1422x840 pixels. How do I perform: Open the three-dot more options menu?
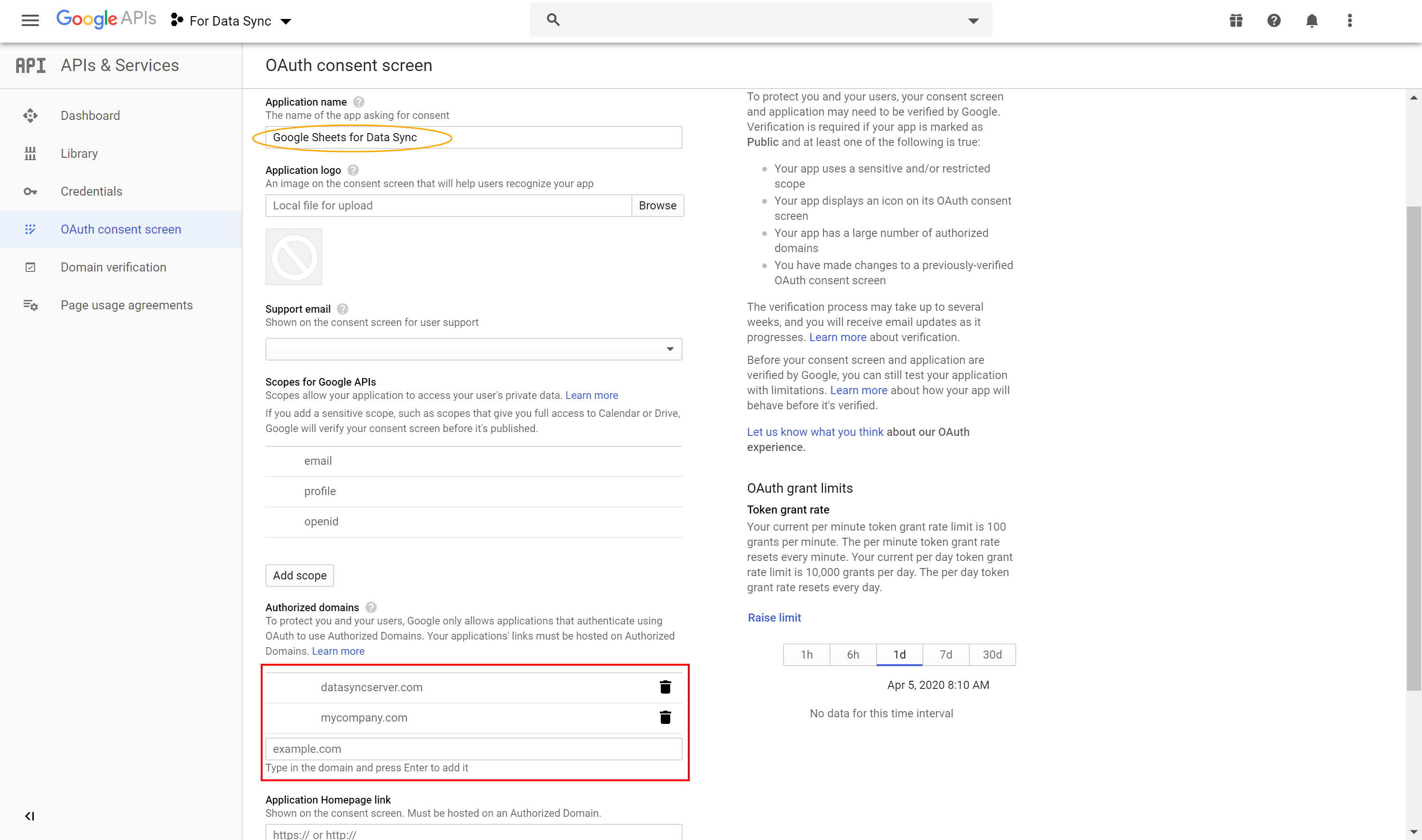(1349, 21)
